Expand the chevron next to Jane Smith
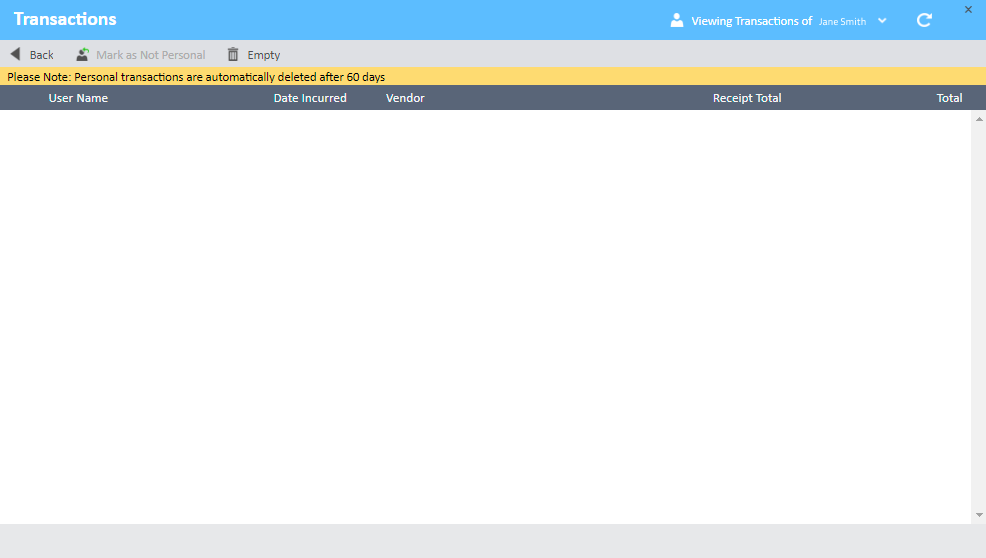The height and width of the screenshot is (558, 986). (882, 21)
